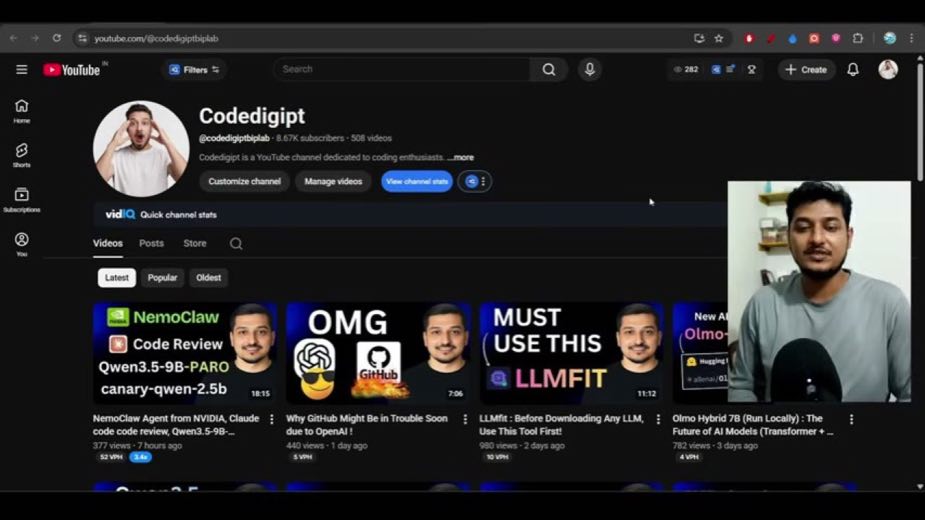This screenshot has width=925, height=520.
Task: Click the site info icon in address bar
Action: coord(83,38)
